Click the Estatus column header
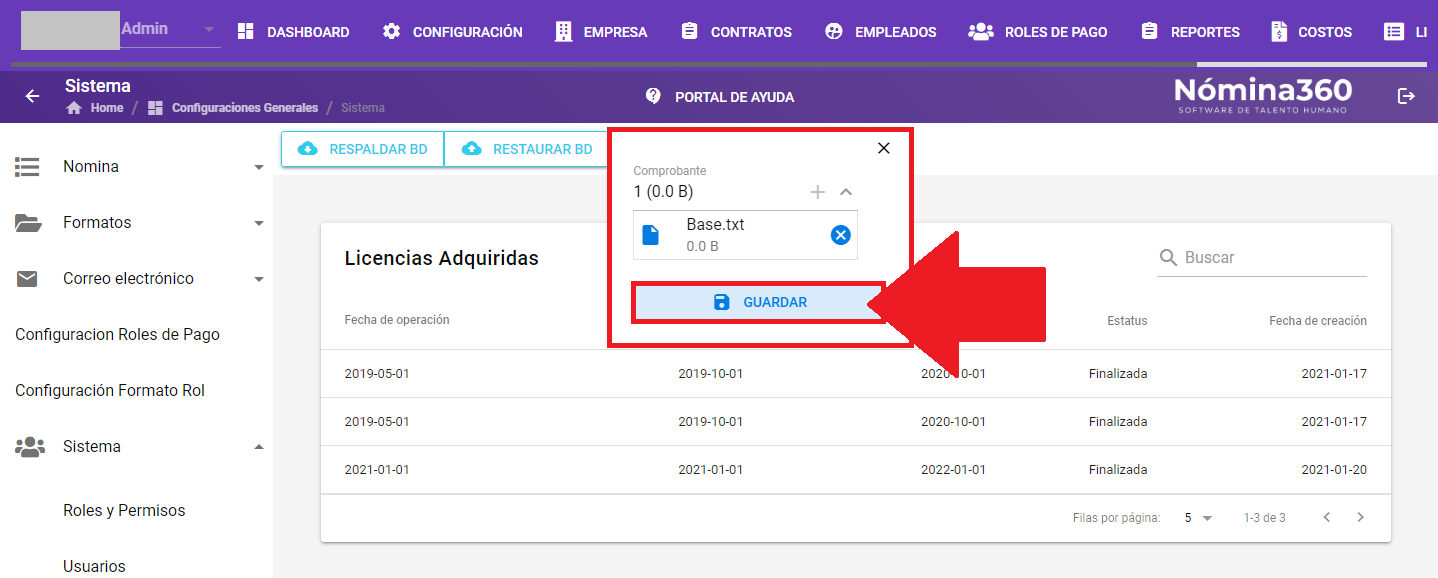This screenshot has width=1438, height=578. tap(1127, 321)
